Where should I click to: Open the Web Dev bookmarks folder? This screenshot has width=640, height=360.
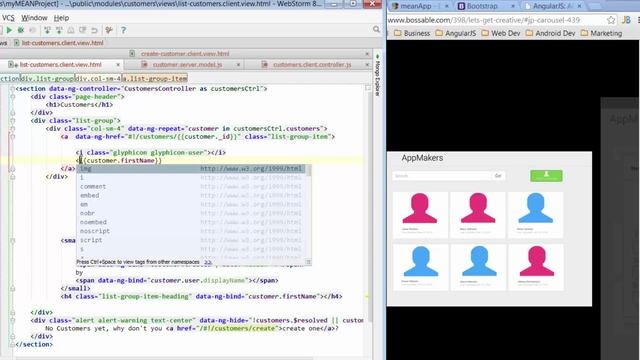tap(501, 33)
